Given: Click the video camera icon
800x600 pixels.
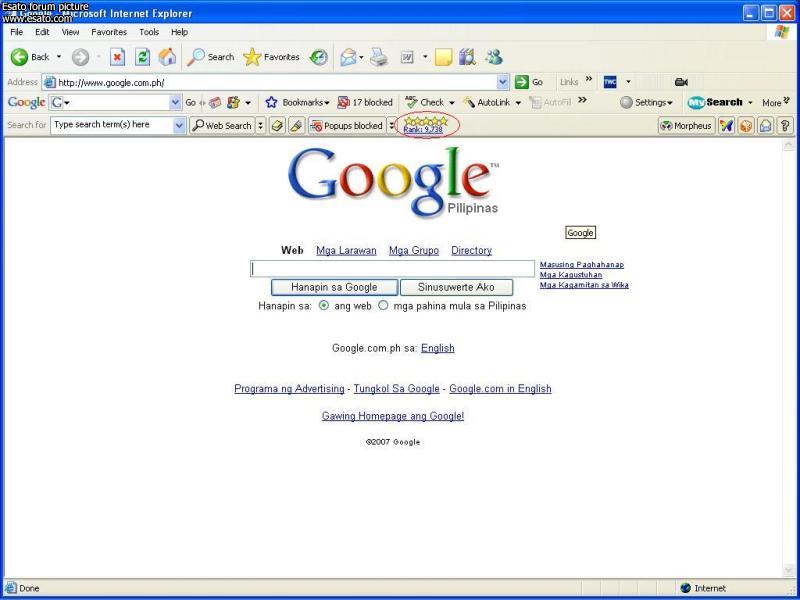Looking at the screenshot, I should (x=681, y=82).
